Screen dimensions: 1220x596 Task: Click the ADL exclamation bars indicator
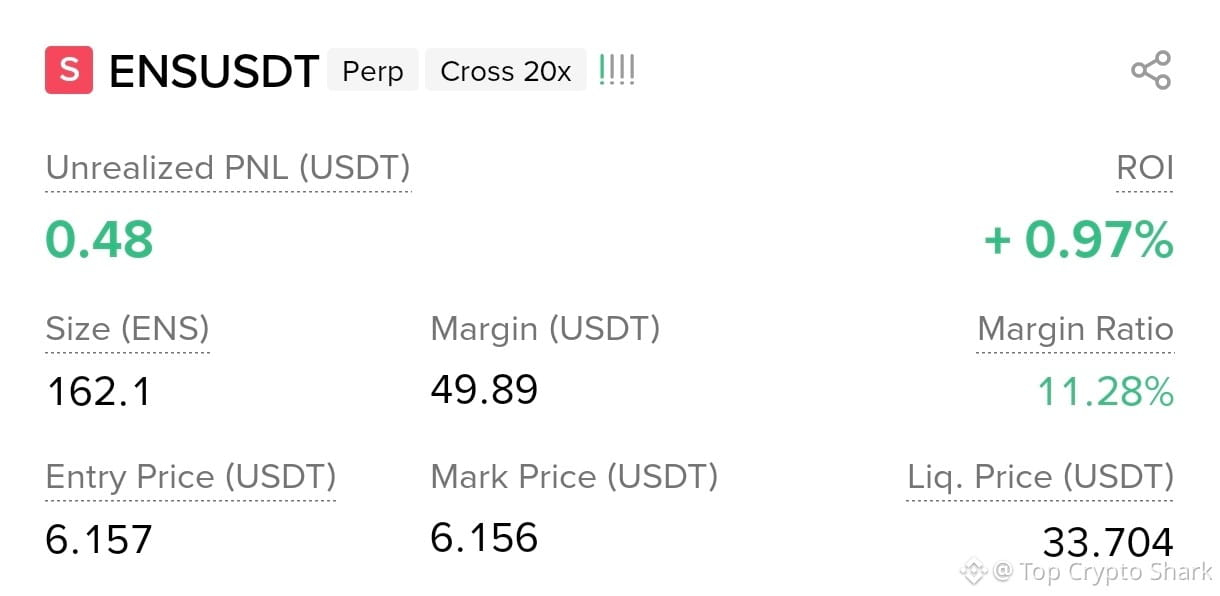(616, 71)
